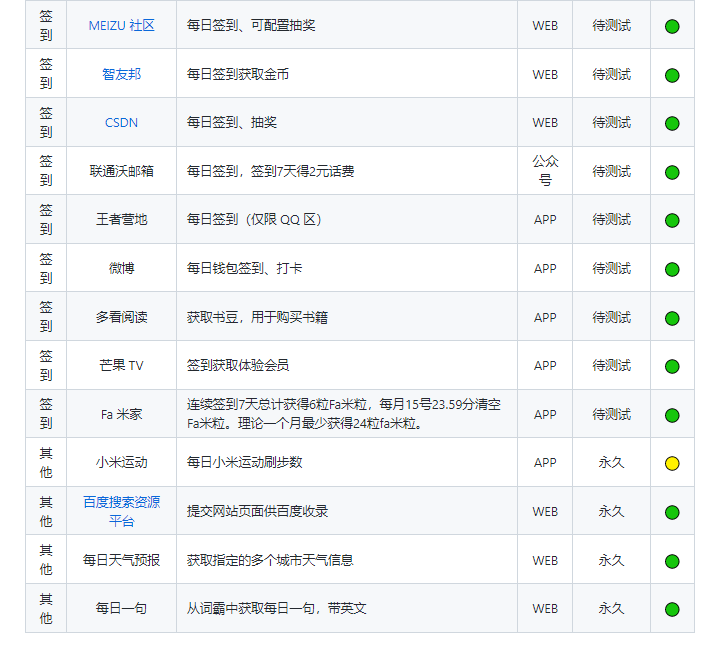The height and width of the screenshot is (645, 719).
Task: Click description 从词霸中获取每日一句，带英文
Action: [x=277, y=608]
